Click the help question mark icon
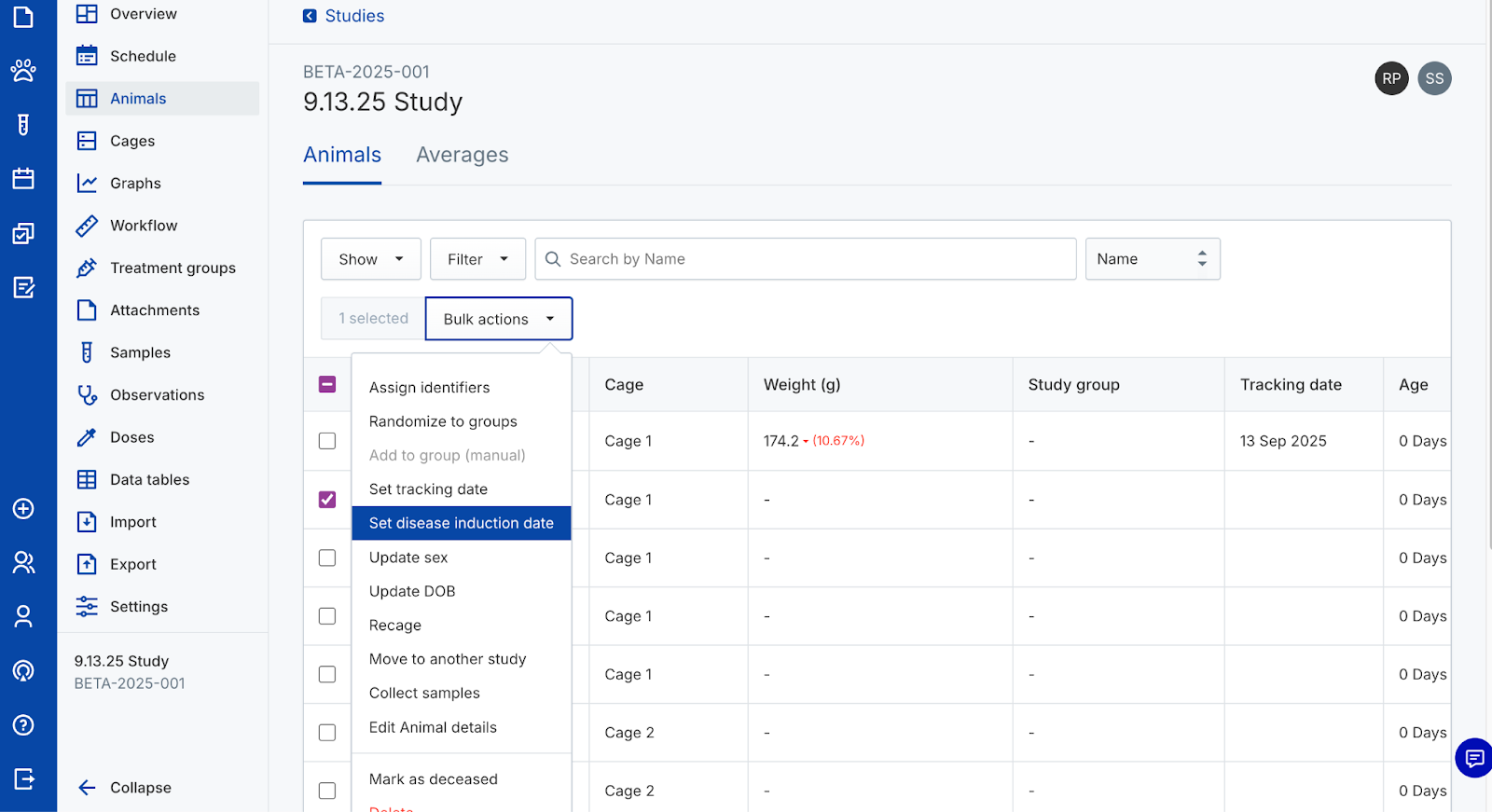 23,725
